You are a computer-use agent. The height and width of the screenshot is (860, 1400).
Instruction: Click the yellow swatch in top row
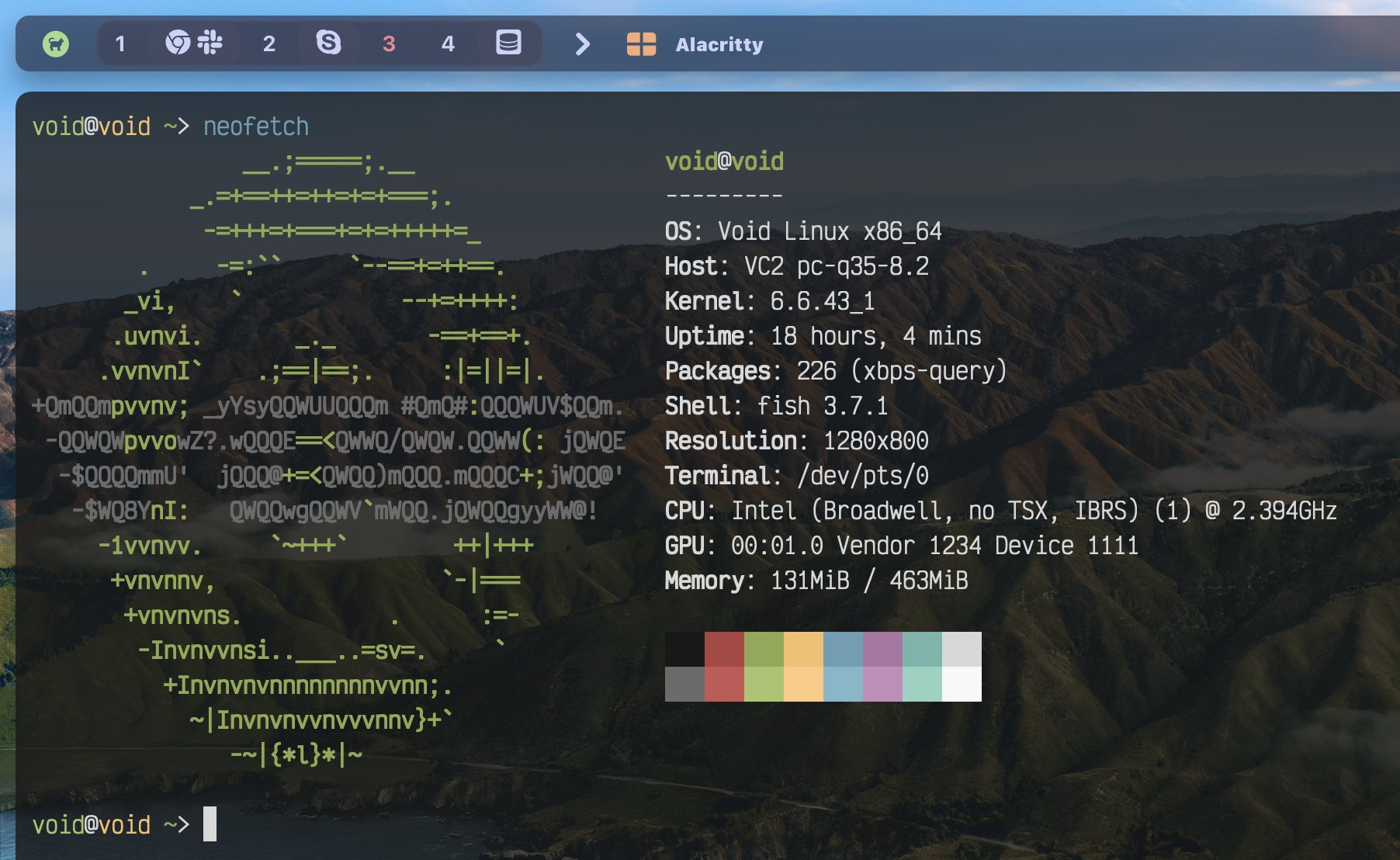click(x=803, y=649)
